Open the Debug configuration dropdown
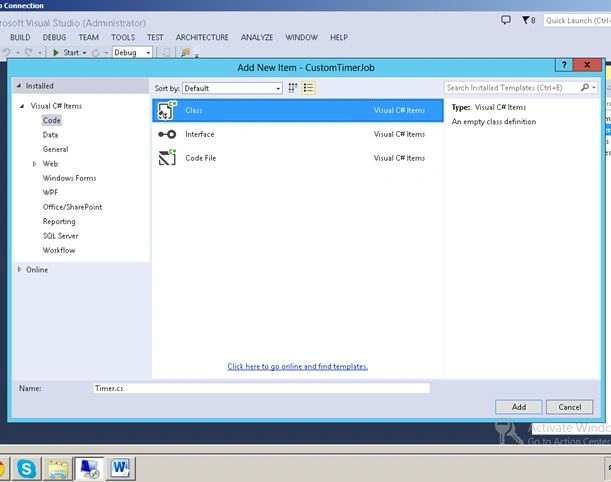The image size is (611, 482). [132, 52]
